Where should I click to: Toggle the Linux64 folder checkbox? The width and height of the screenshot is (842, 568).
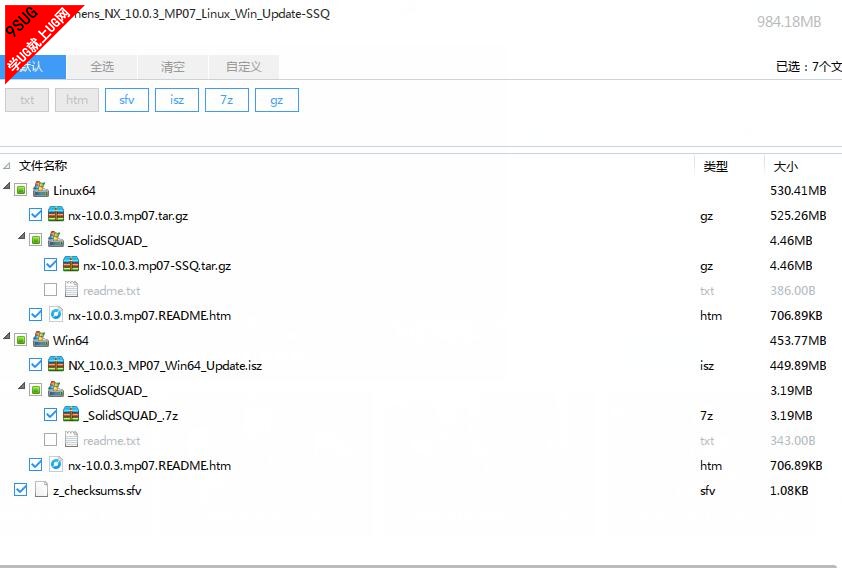pyautogui.click(x=20, y=190)
